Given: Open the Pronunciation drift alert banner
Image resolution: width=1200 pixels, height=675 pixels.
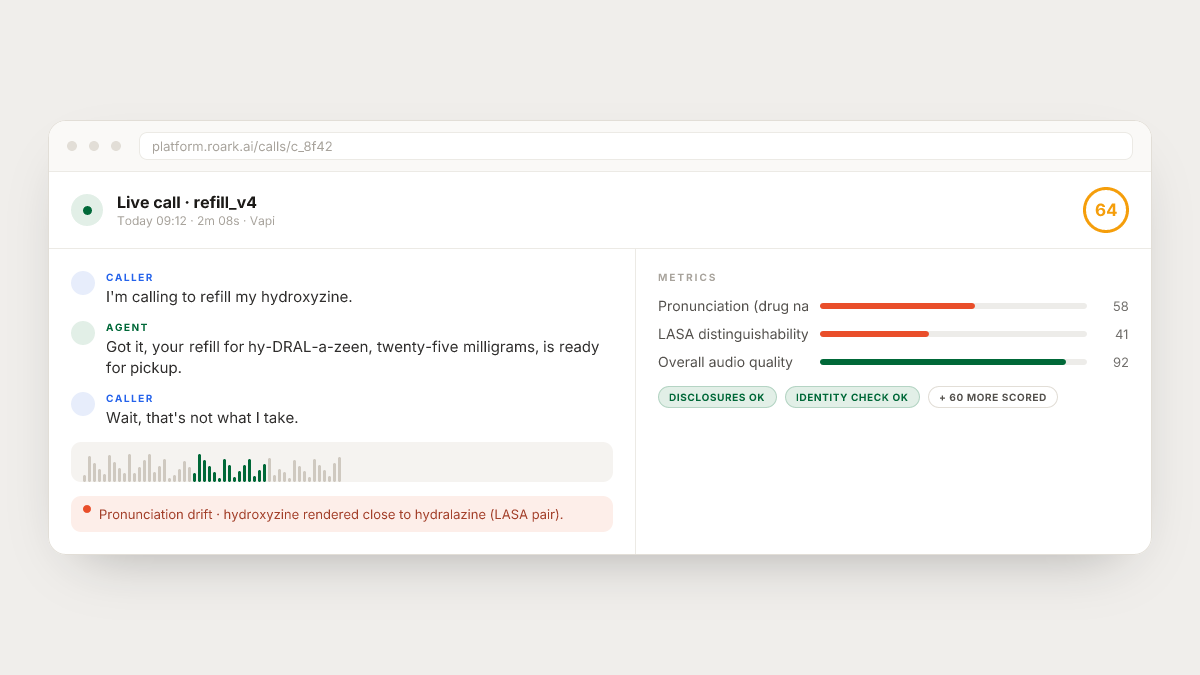Looking at the screenshot, I should [342, 514].
